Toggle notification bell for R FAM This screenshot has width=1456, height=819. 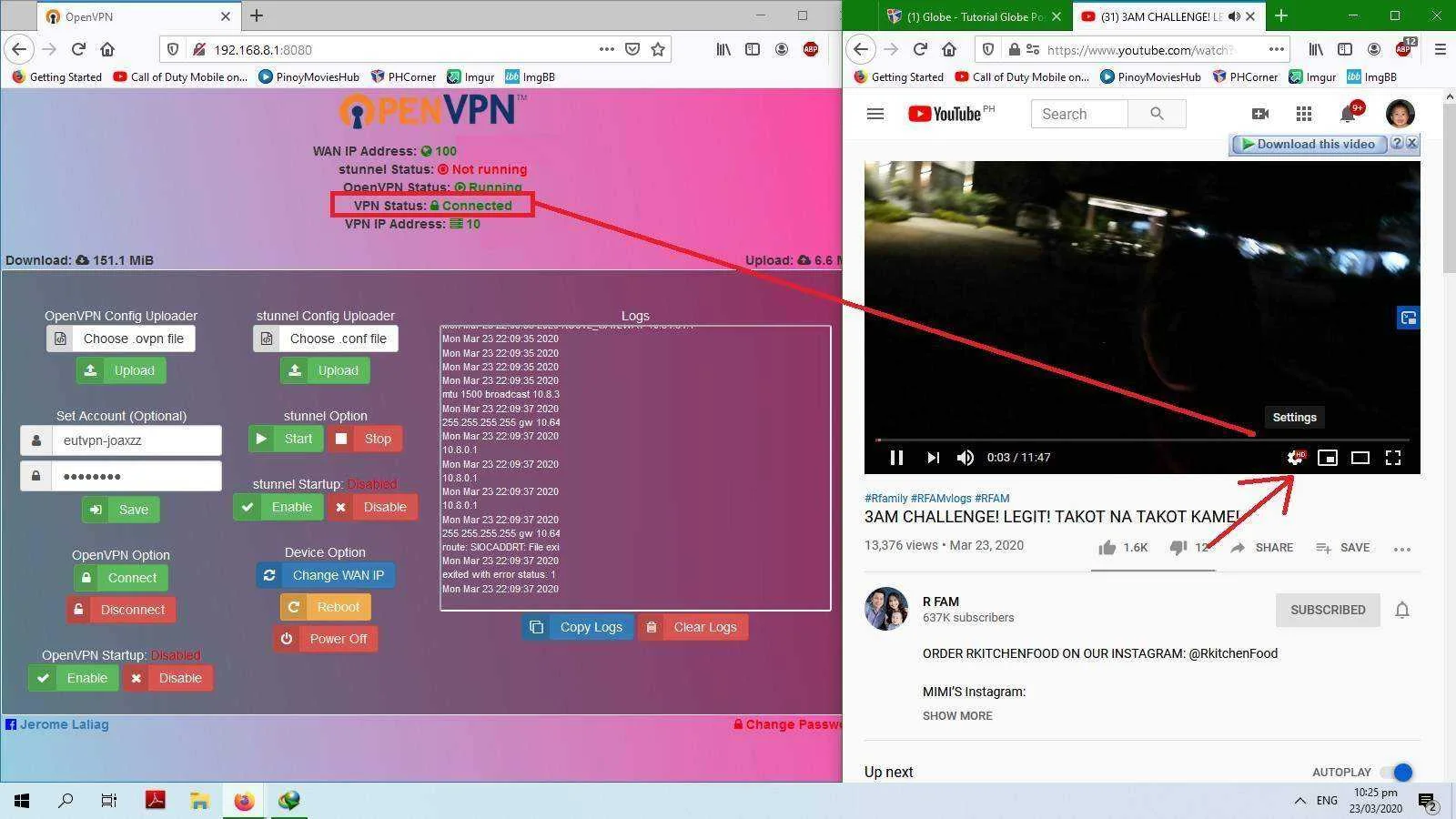pyautogui.click(x=1402, y=610)
